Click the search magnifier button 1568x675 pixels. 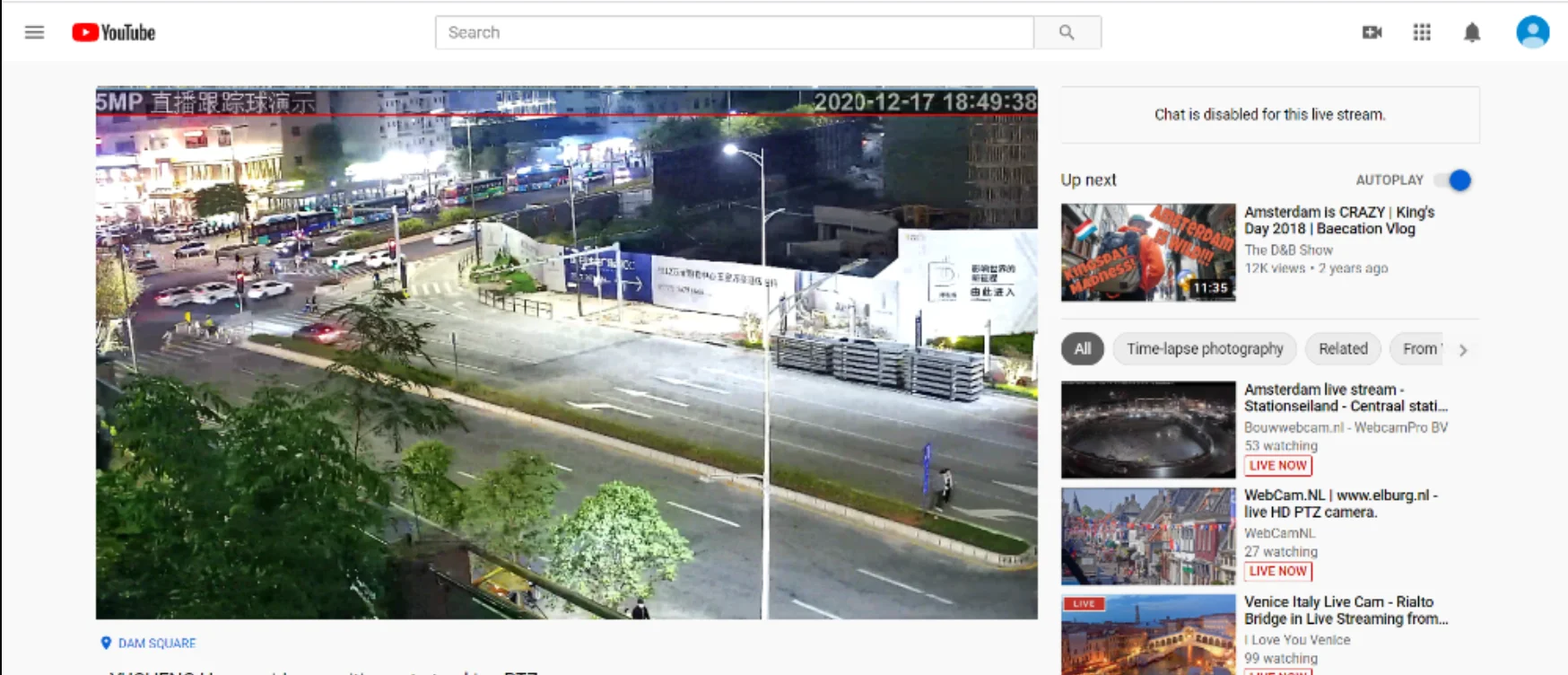click(1067, 32)
